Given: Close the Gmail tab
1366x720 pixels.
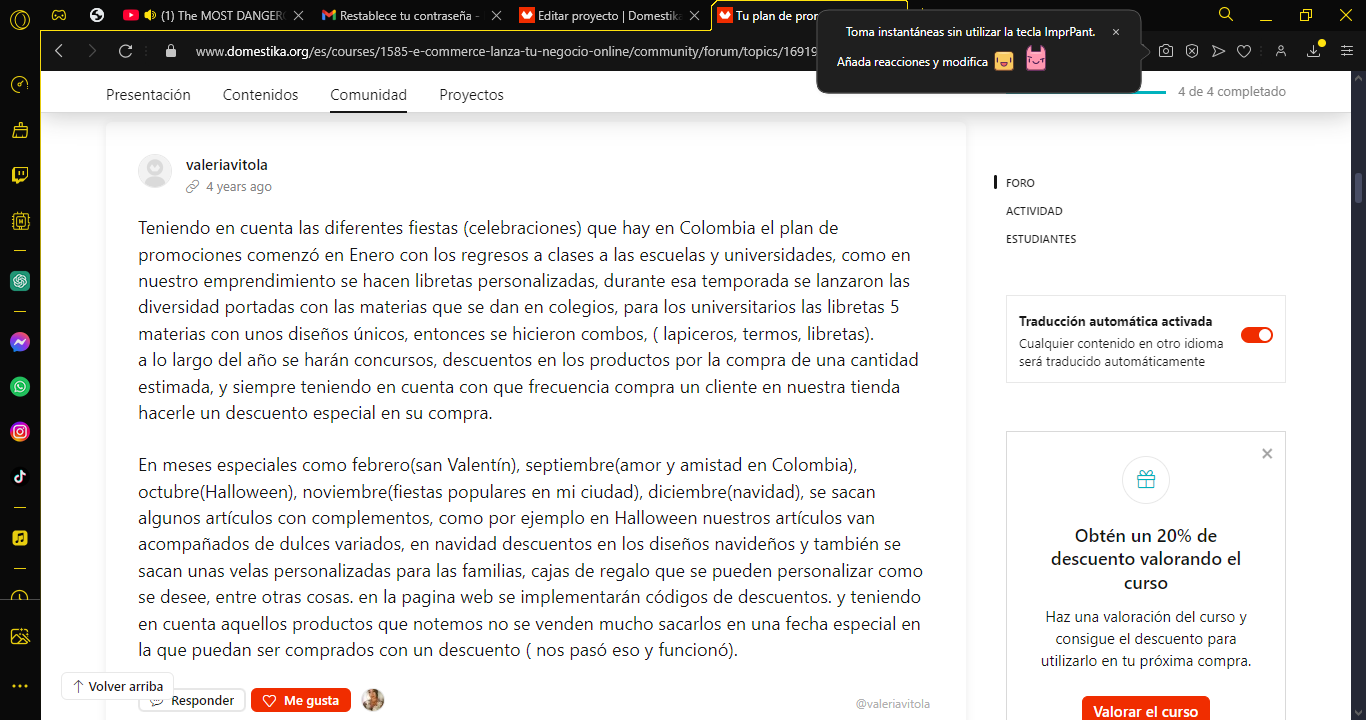Looking at the screenshot, I should tap(496, 15).
